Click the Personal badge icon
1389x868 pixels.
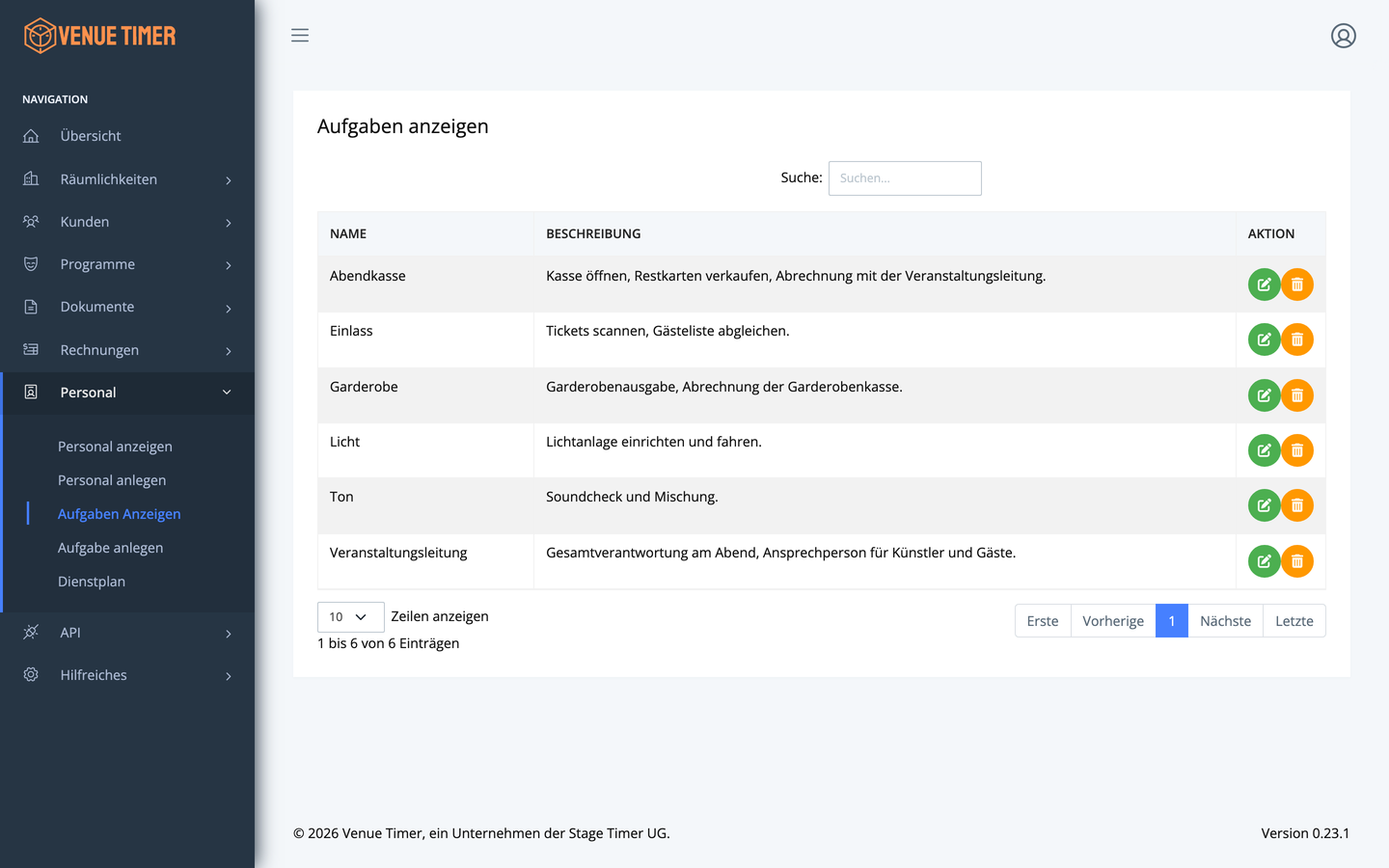coord(31,393)
